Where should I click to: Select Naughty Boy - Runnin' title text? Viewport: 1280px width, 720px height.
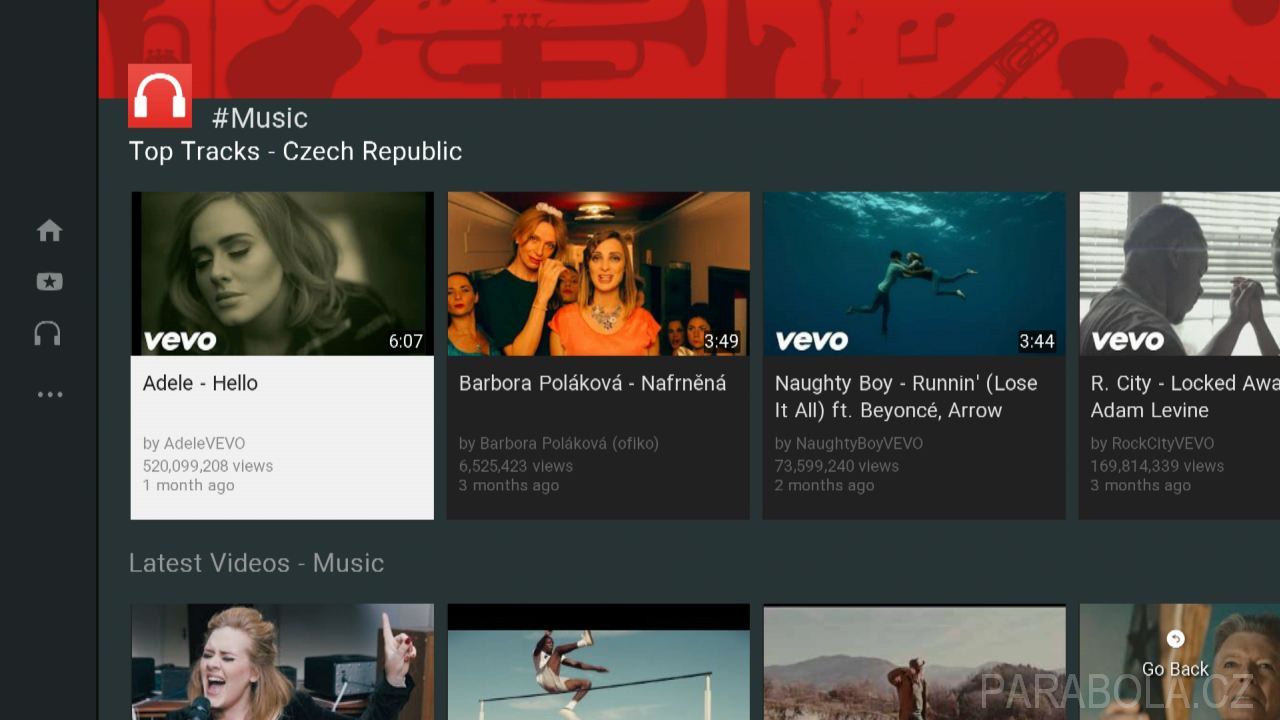(x=906, y=397)
